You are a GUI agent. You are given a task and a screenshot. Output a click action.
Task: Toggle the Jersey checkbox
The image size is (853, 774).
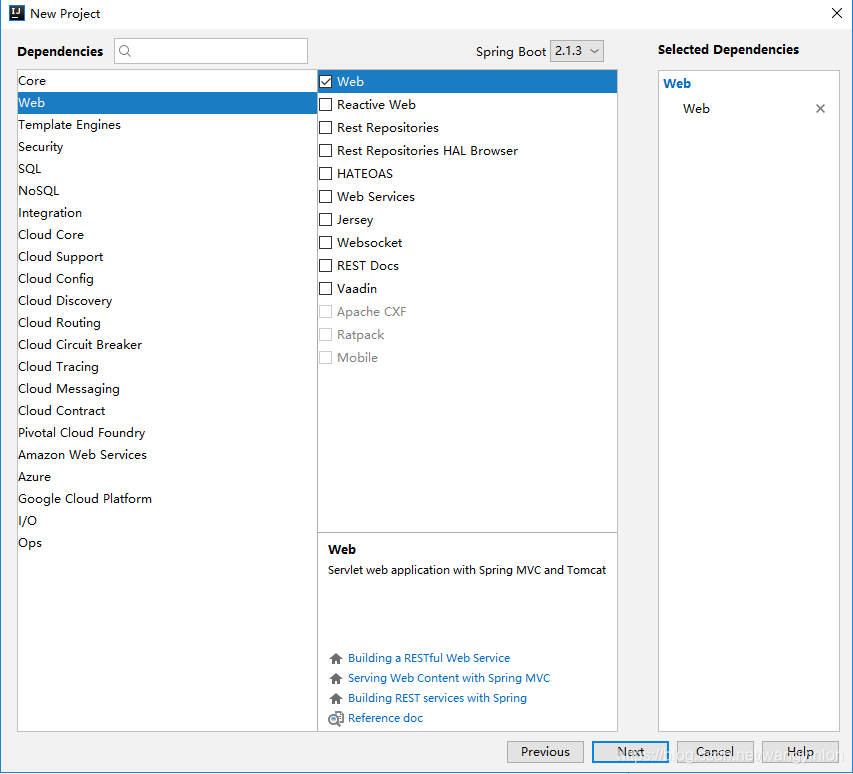[325, 220]
